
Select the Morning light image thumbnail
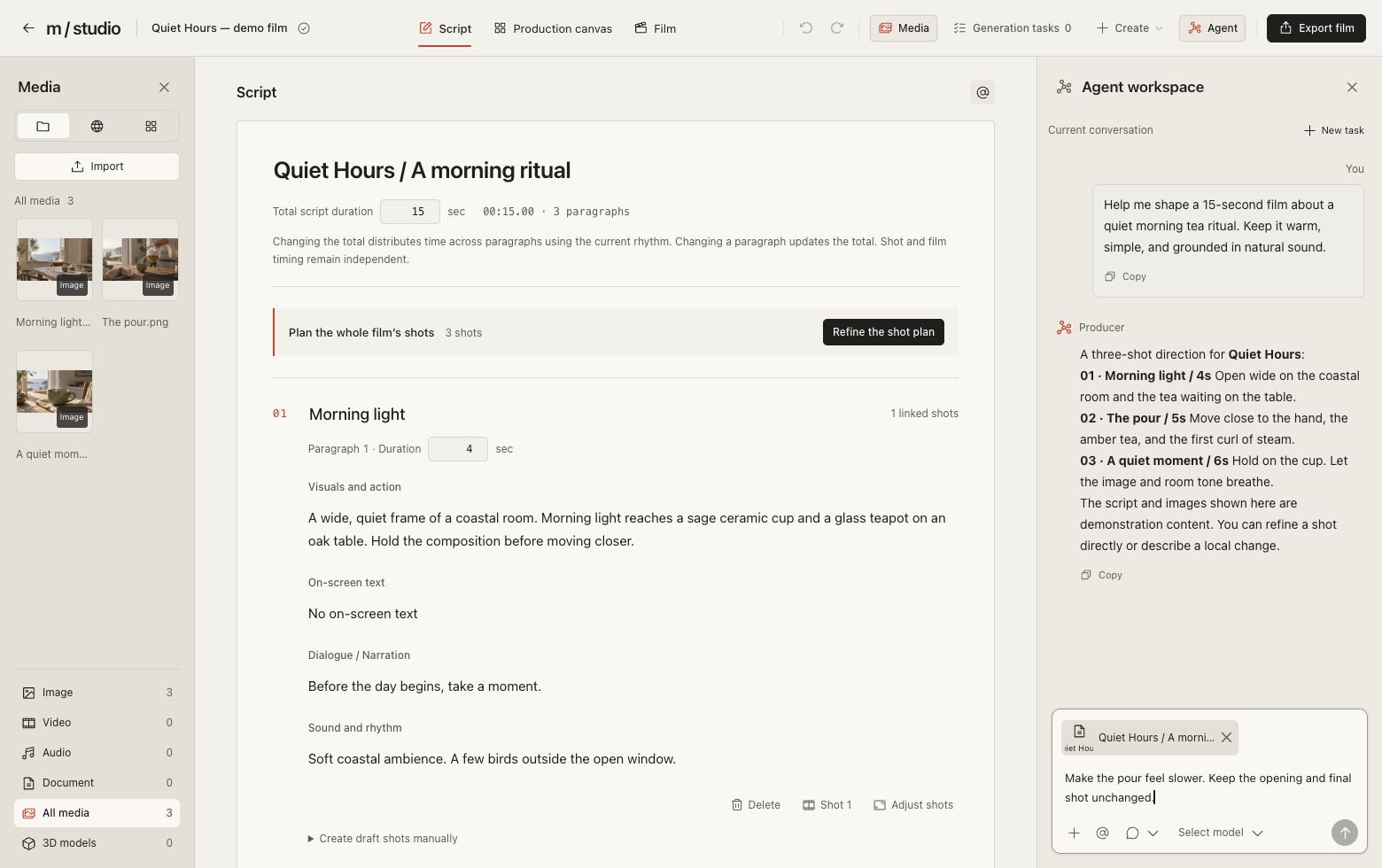click(x=54, y=260)
